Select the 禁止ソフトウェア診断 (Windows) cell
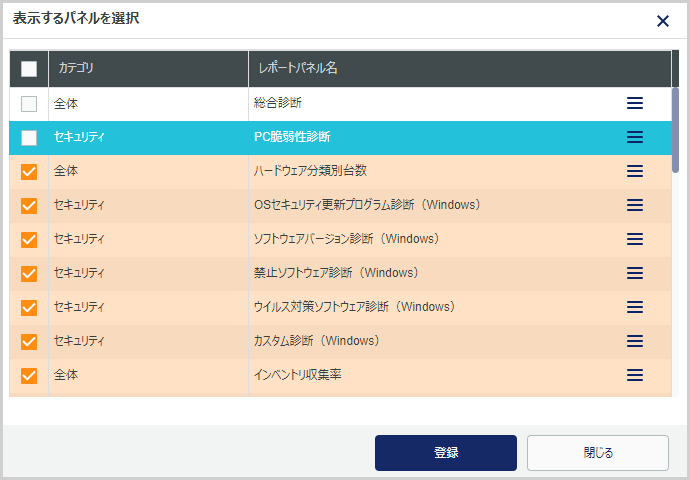The height and width of the screenshot is (480, 690). [x=460, y=273]
